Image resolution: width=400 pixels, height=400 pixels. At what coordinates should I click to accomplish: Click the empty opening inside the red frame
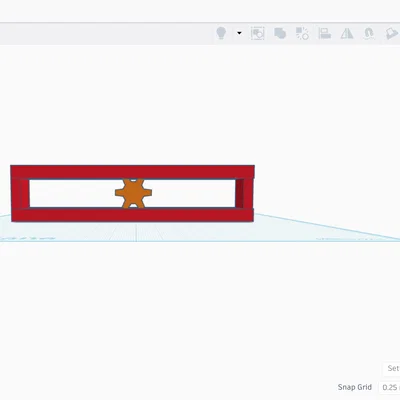73,194
